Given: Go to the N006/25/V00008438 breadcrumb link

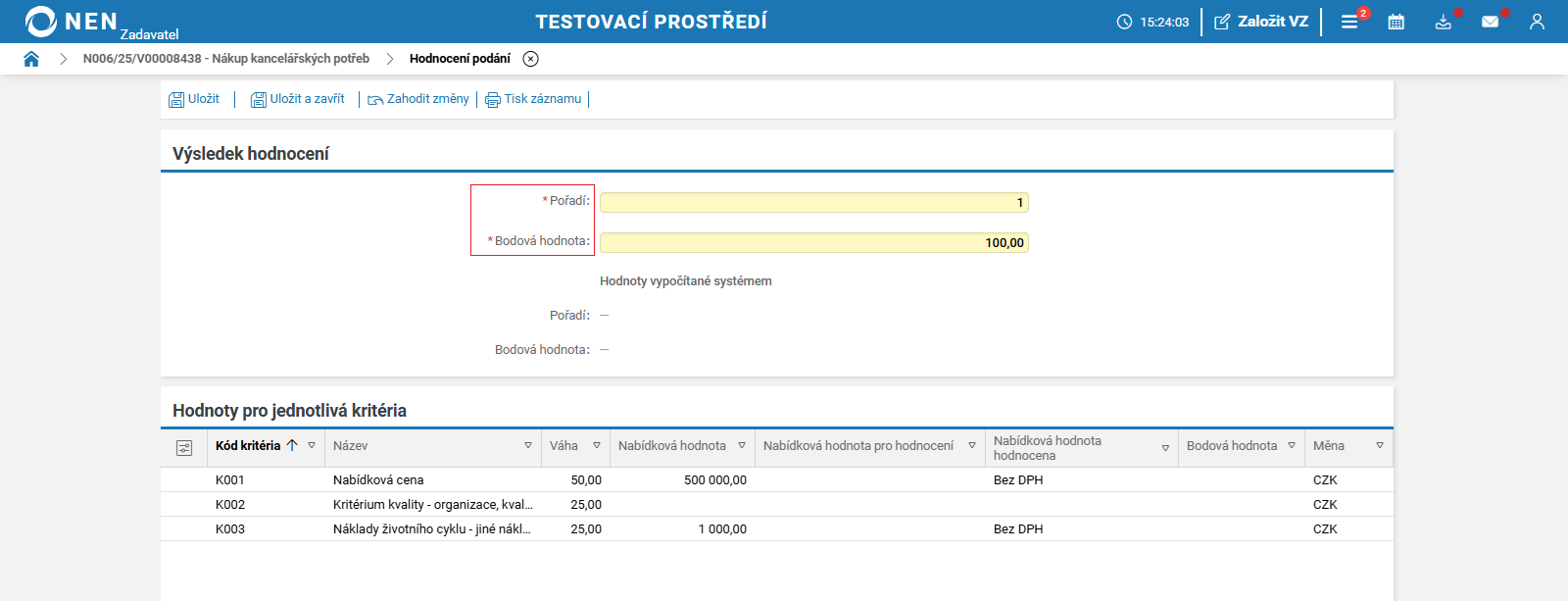Looking at the screenshot, I should [225, 59].
